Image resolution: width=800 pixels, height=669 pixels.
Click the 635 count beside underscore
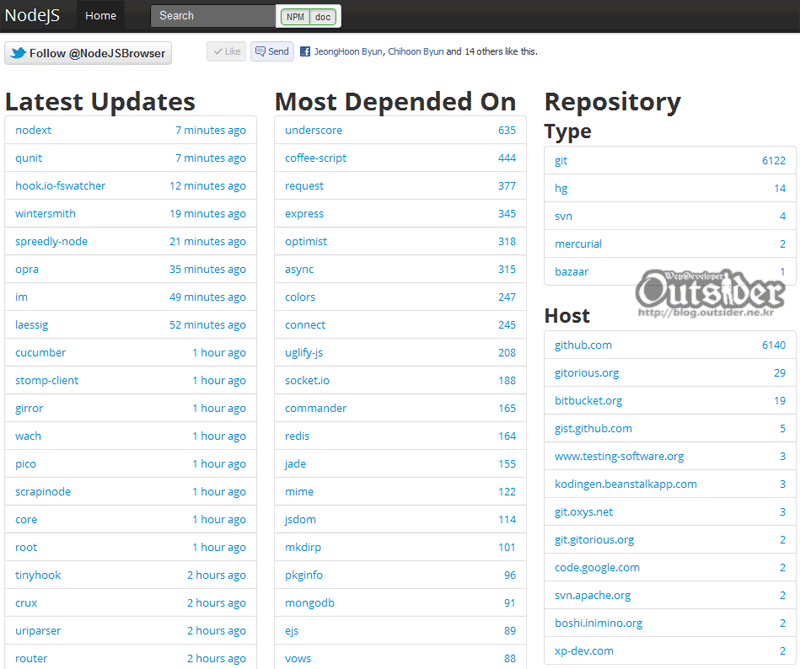(507, 130)
